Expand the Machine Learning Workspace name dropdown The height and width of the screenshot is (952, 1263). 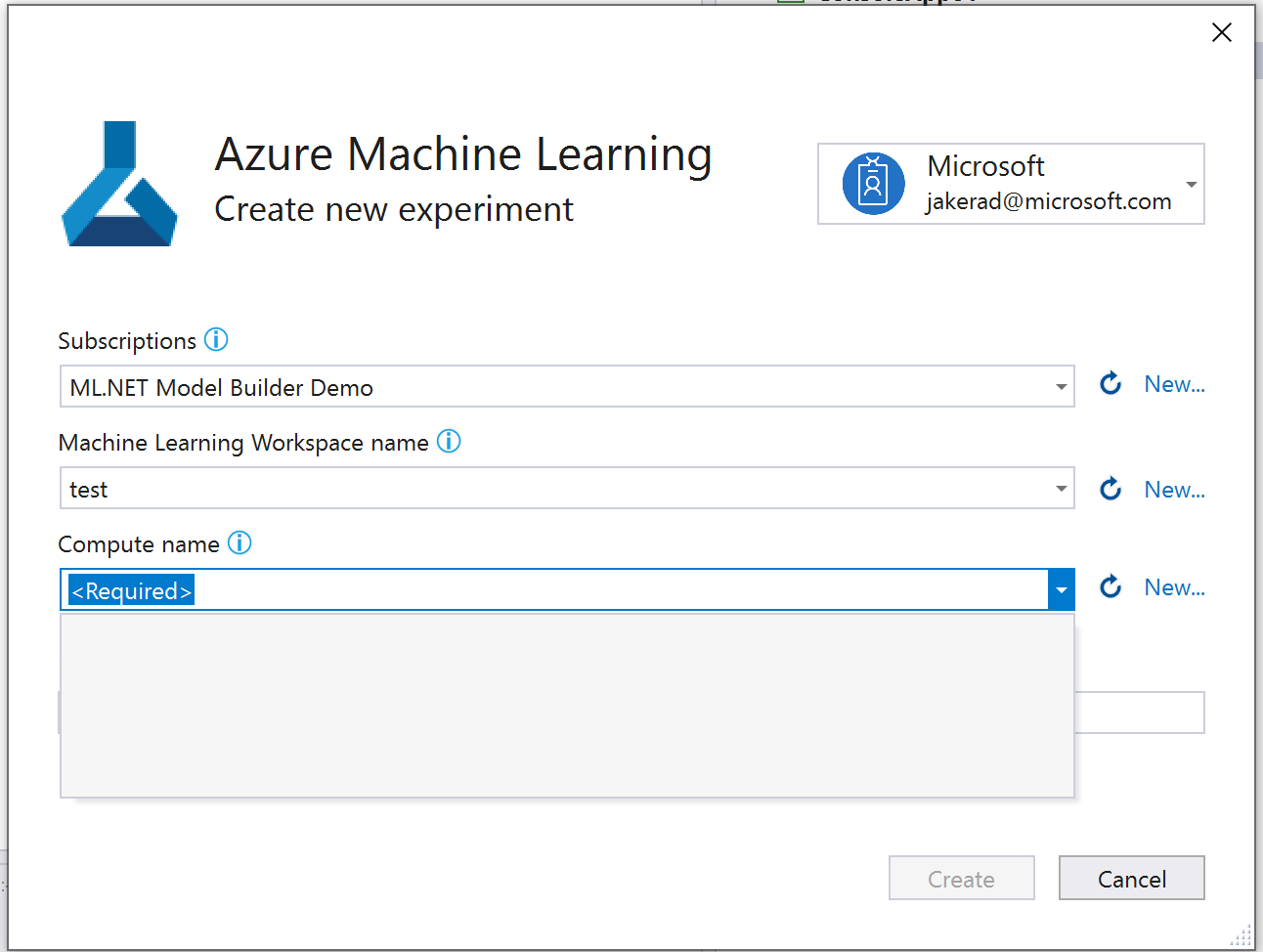pos(1061,489)
